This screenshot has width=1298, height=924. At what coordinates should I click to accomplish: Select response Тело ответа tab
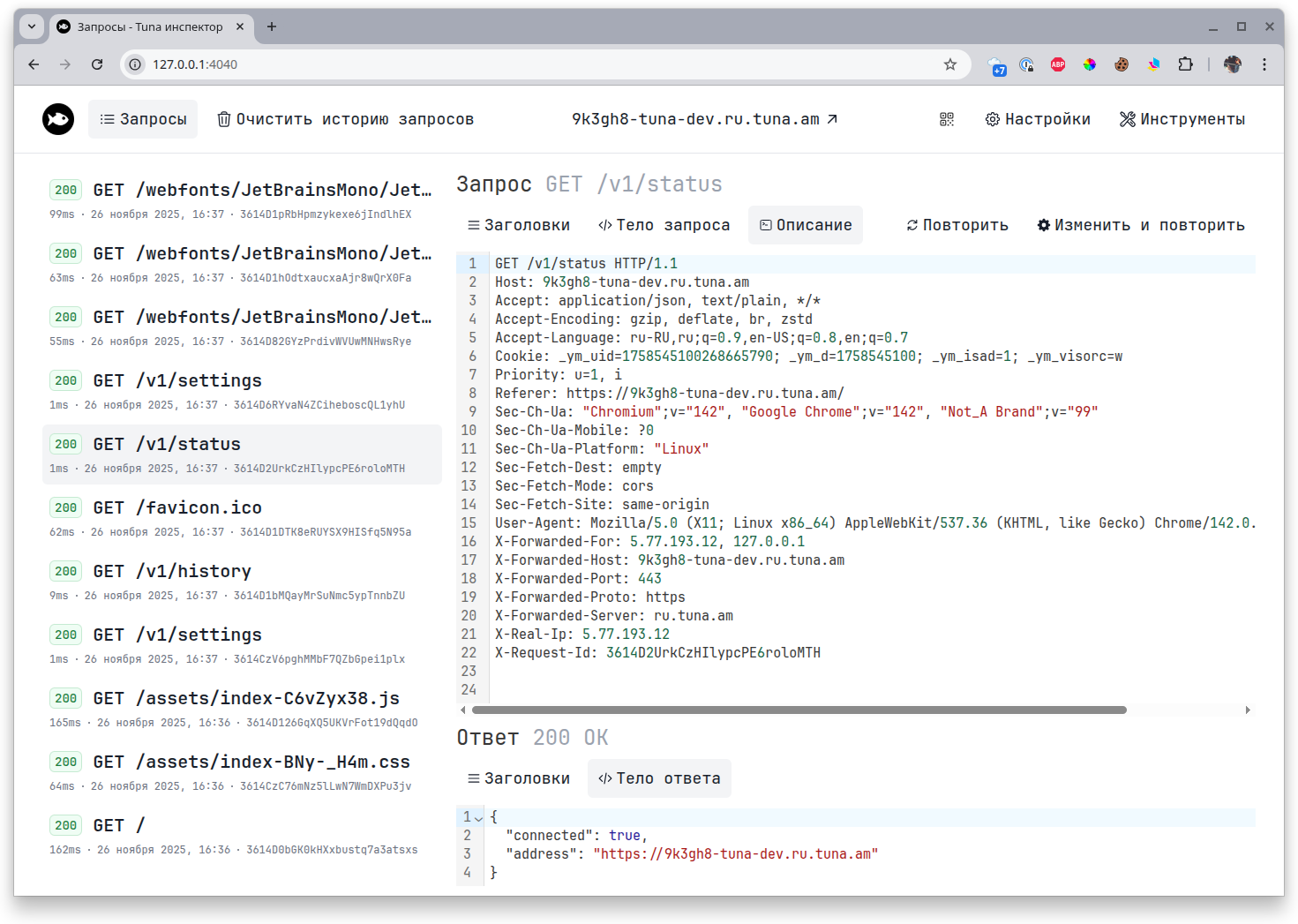pyautogui.click(x=659, y=778)
